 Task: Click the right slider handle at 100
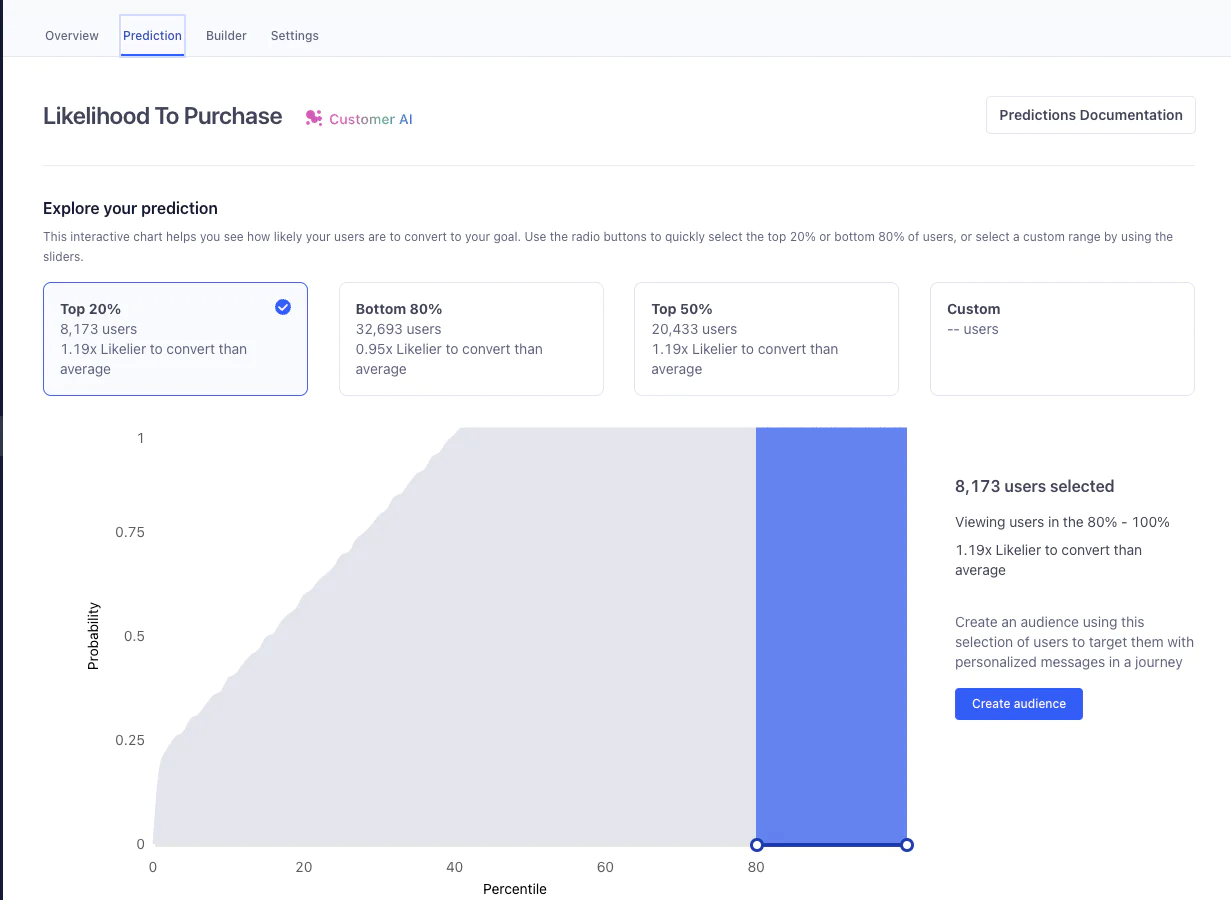tap(907, 845)
